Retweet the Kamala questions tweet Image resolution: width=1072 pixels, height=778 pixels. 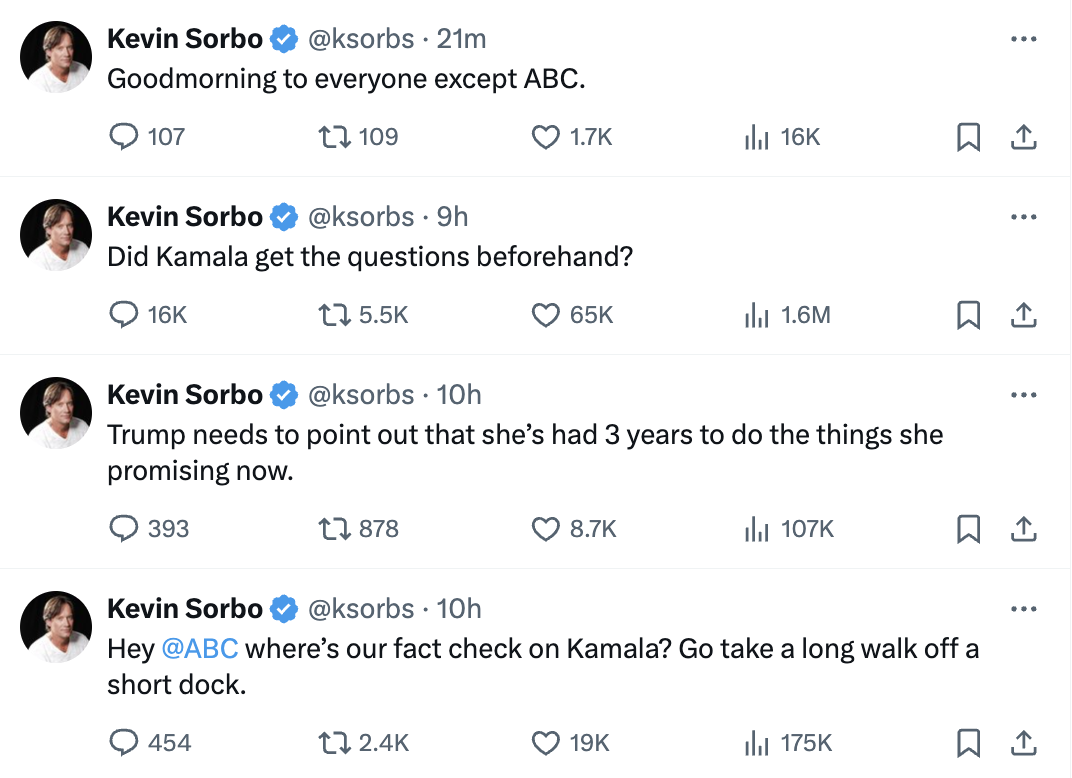(x=333, y=315)
